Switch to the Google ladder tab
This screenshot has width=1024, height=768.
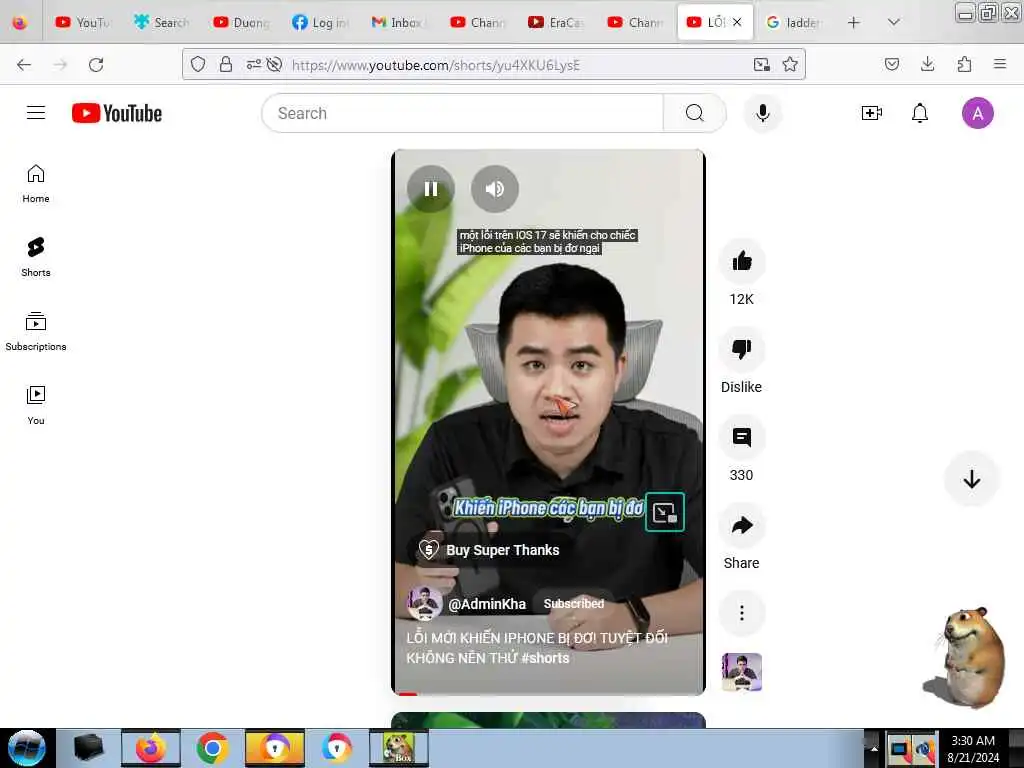pyautogui.click(x=794, y=22)
